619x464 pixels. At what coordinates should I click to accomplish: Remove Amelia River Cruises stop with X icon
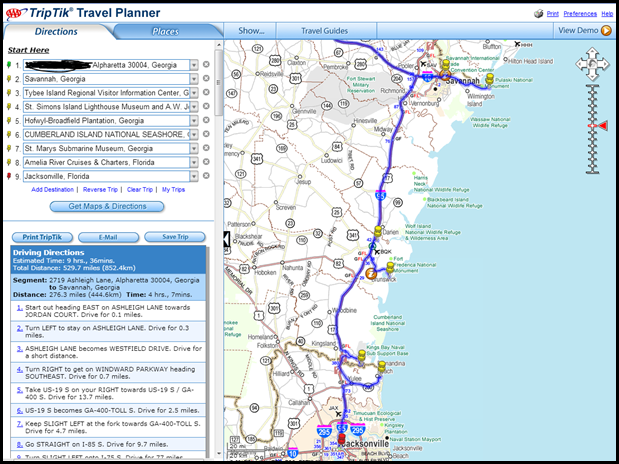[x=206, y=162]
